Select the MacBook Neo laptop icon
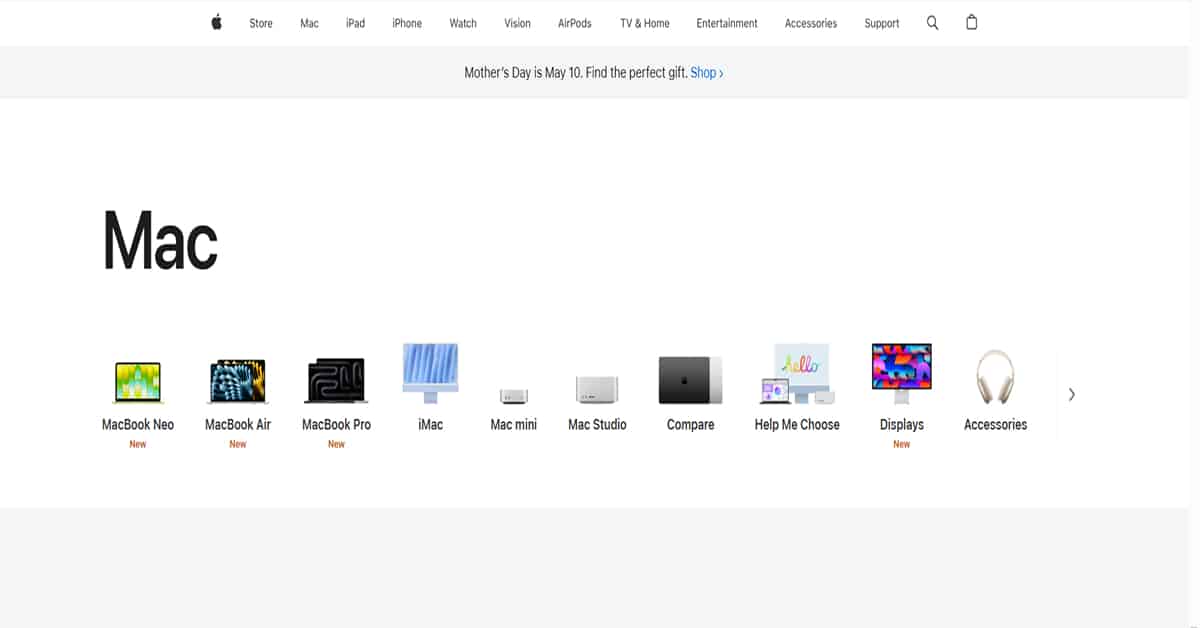This screenshot has height=628, width=1200. coord(138,382)
